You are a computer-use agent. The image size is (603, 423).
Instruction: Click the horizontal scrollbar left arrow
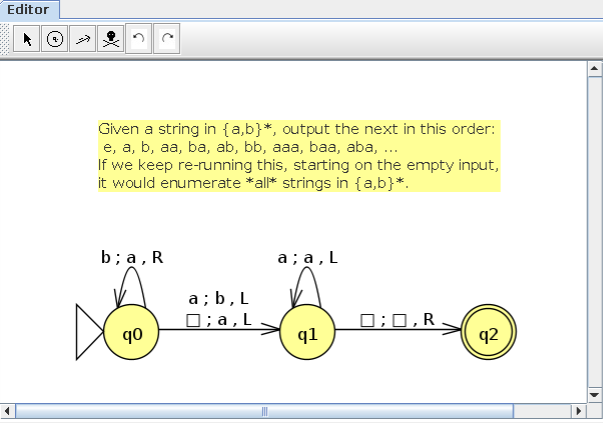click(x=8, y=411)
